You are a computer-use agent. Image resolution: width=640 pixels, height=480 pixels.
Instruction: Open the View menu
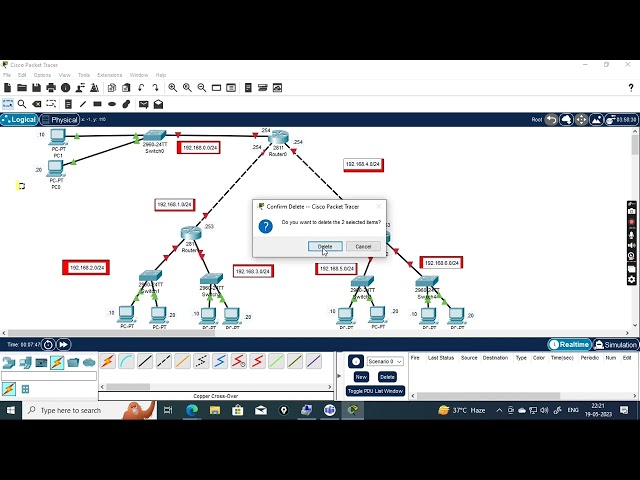(64, 75)
